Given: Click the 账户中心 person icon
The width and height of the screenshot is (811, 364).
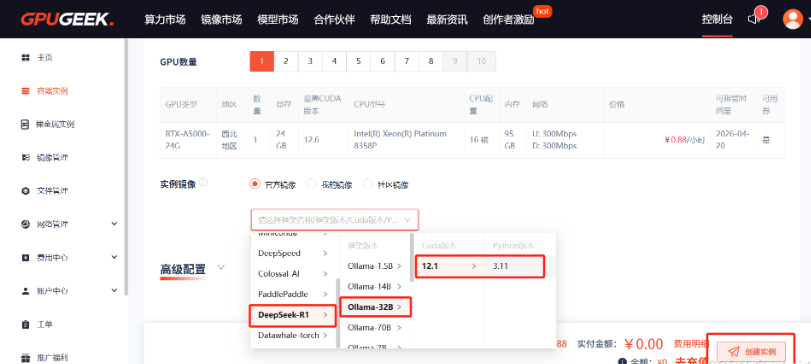Looking at the screenshot, I should (x=25, y=291).
